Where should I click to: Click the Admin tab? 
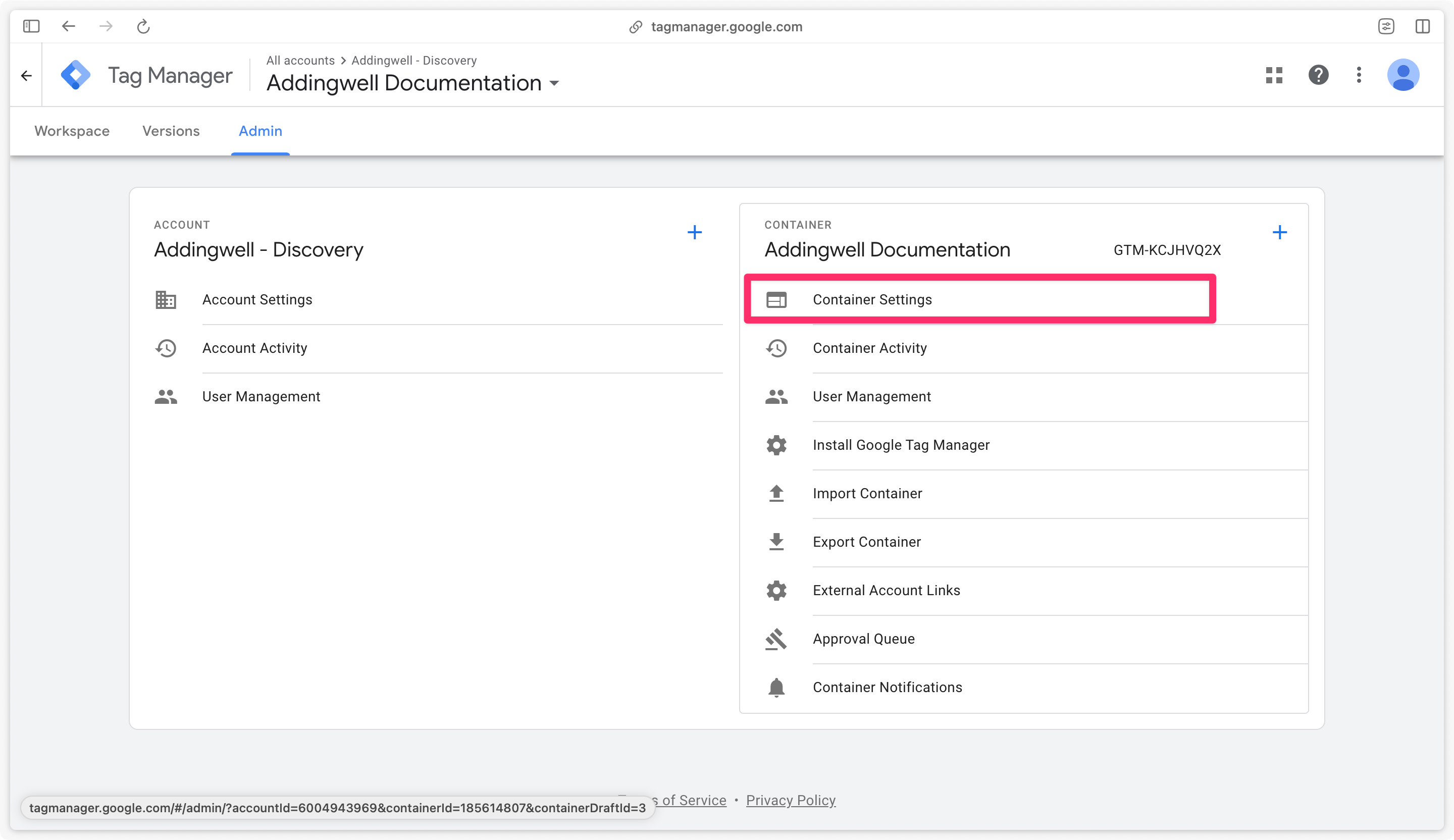coord(260,131)
